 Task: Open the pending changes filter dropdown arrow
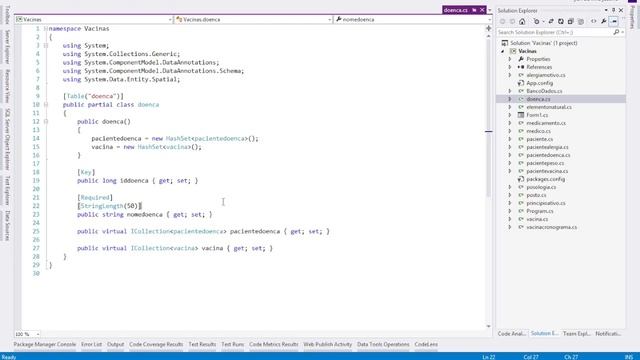[x=543, y=22]
